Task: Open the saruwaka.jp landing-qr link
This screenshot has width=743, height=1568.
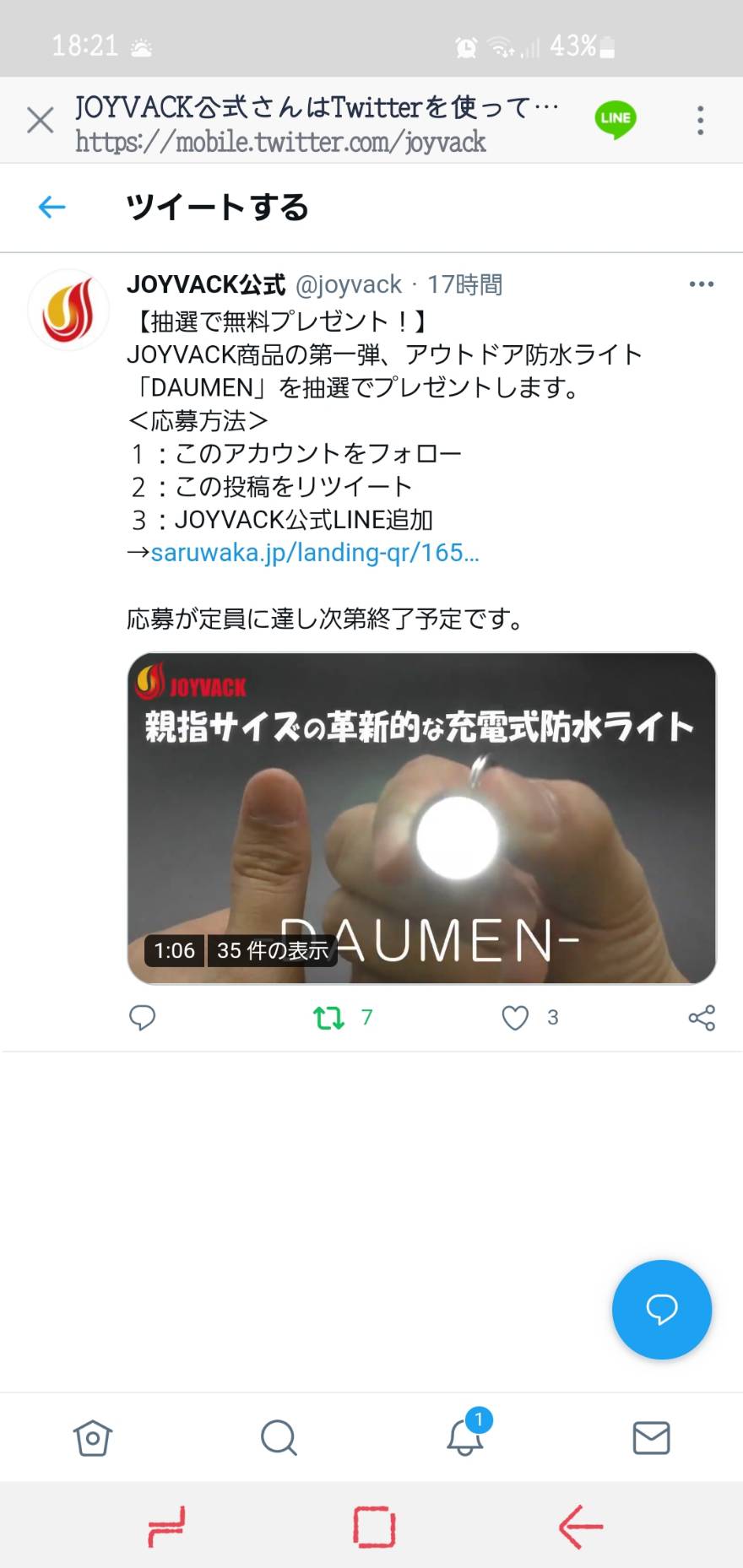Action: pyautogui.click(x=315, y=553)
